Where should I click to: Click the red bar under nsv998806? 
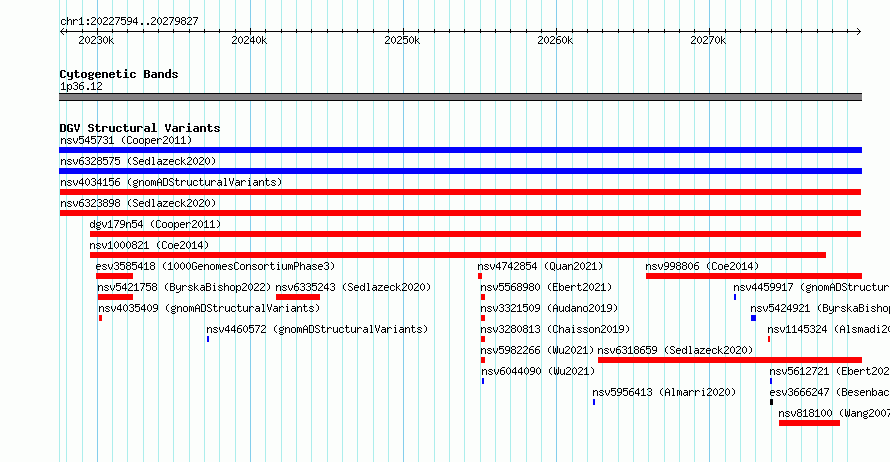tap(754, 276)
